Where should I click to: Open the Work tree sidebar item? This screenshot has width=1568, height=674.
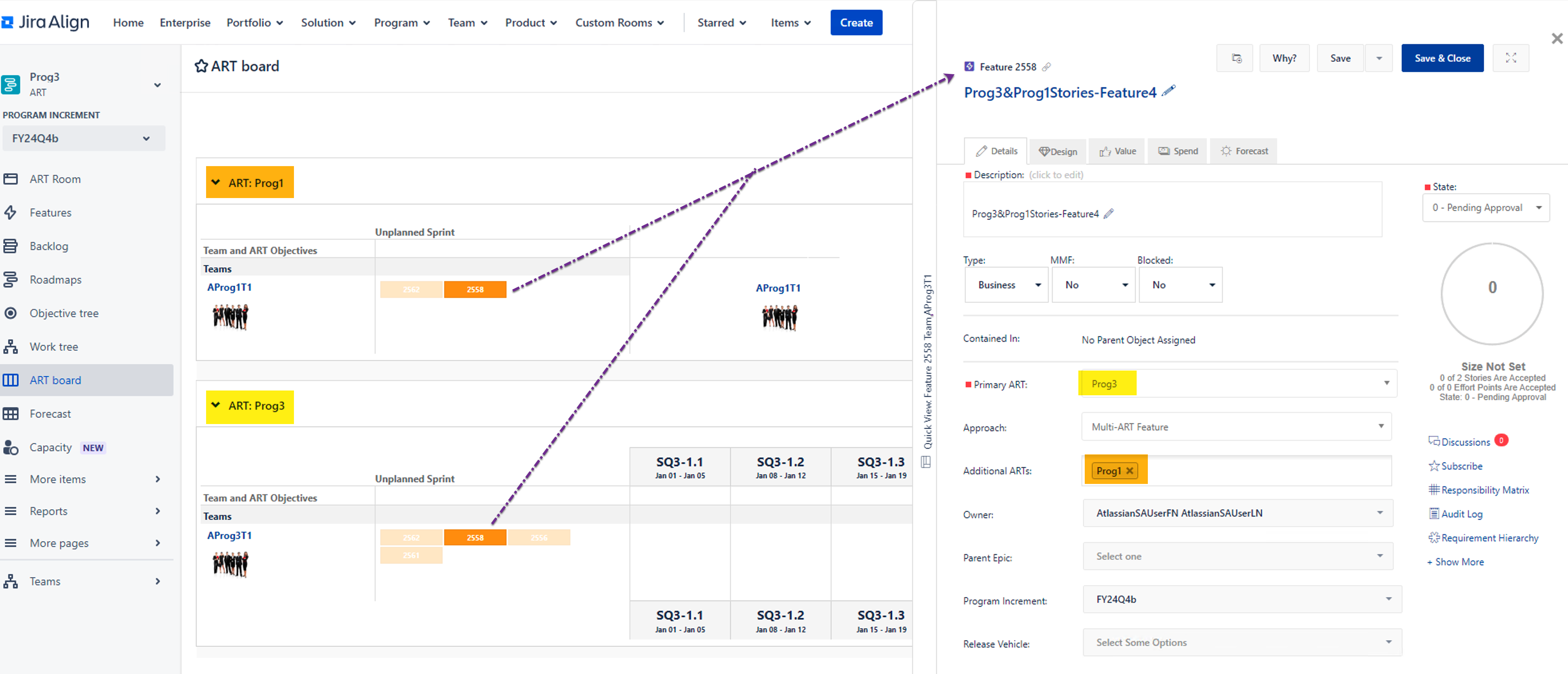pyautogui.click(x=54, y=347)
